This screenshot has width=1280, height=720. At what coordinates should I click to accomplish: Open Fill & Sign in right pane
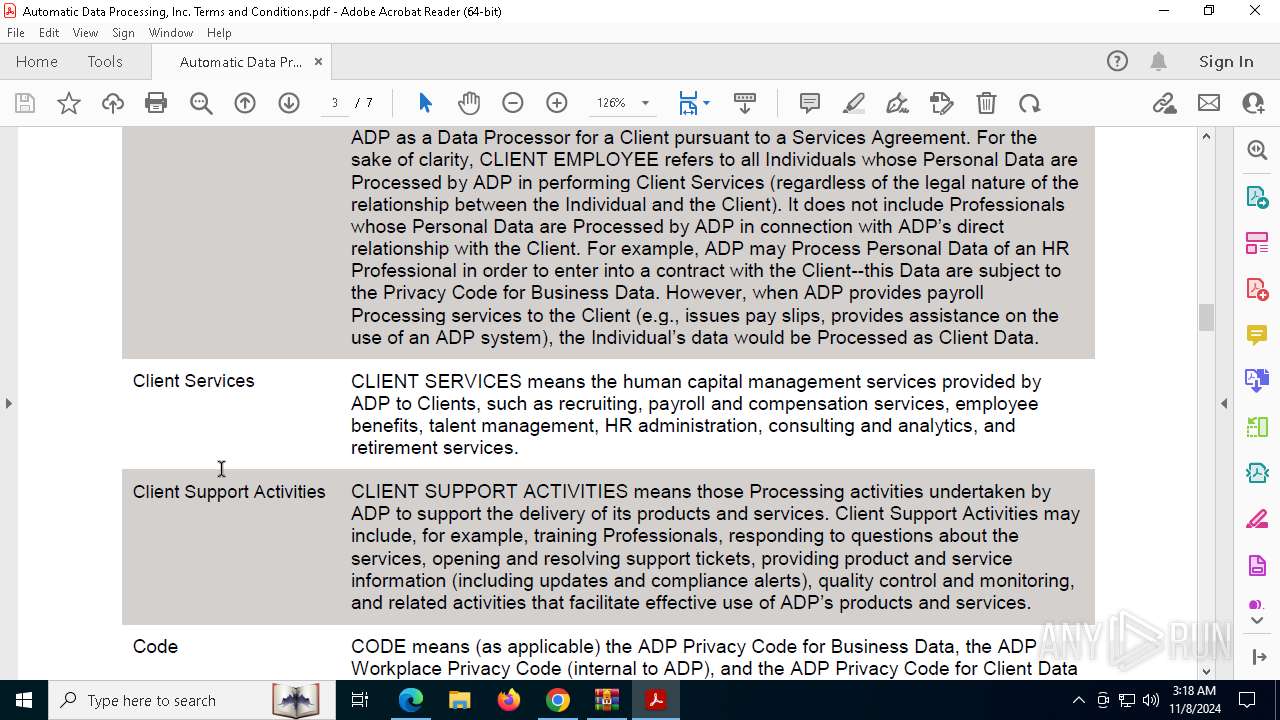(x=1257, y=518)
